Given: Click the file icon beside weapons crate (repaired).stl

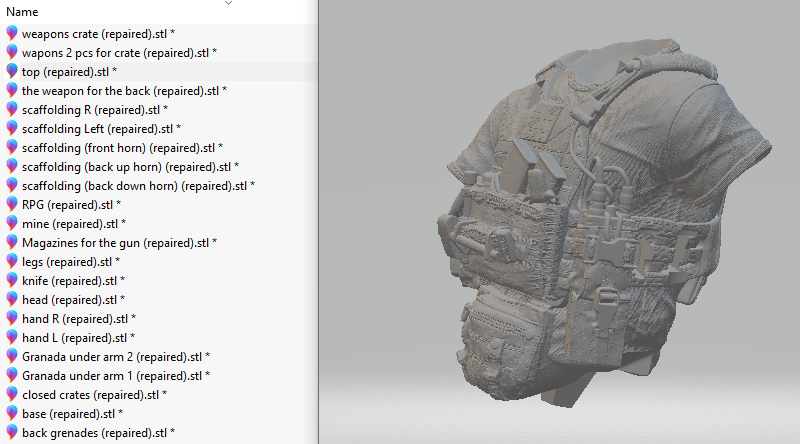Looking at the screenshot, I should pos(12,33).
